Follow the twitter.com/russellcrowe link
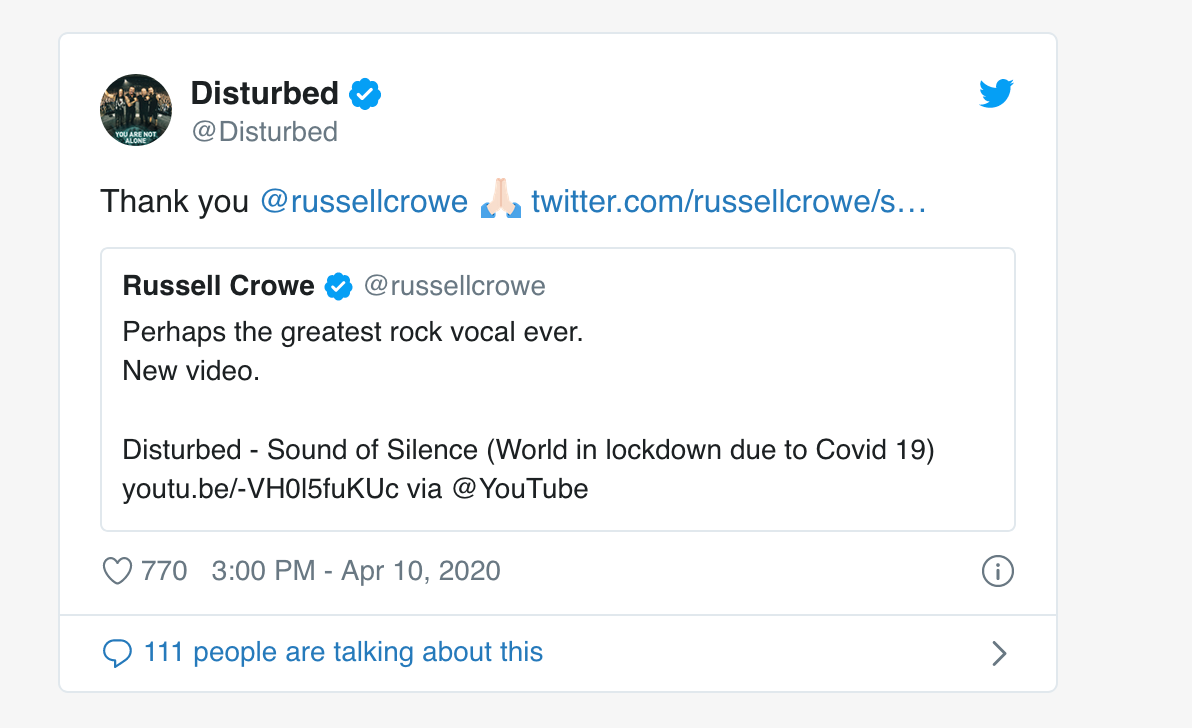This screenshot has height=728, width=1192. point(728,201)
